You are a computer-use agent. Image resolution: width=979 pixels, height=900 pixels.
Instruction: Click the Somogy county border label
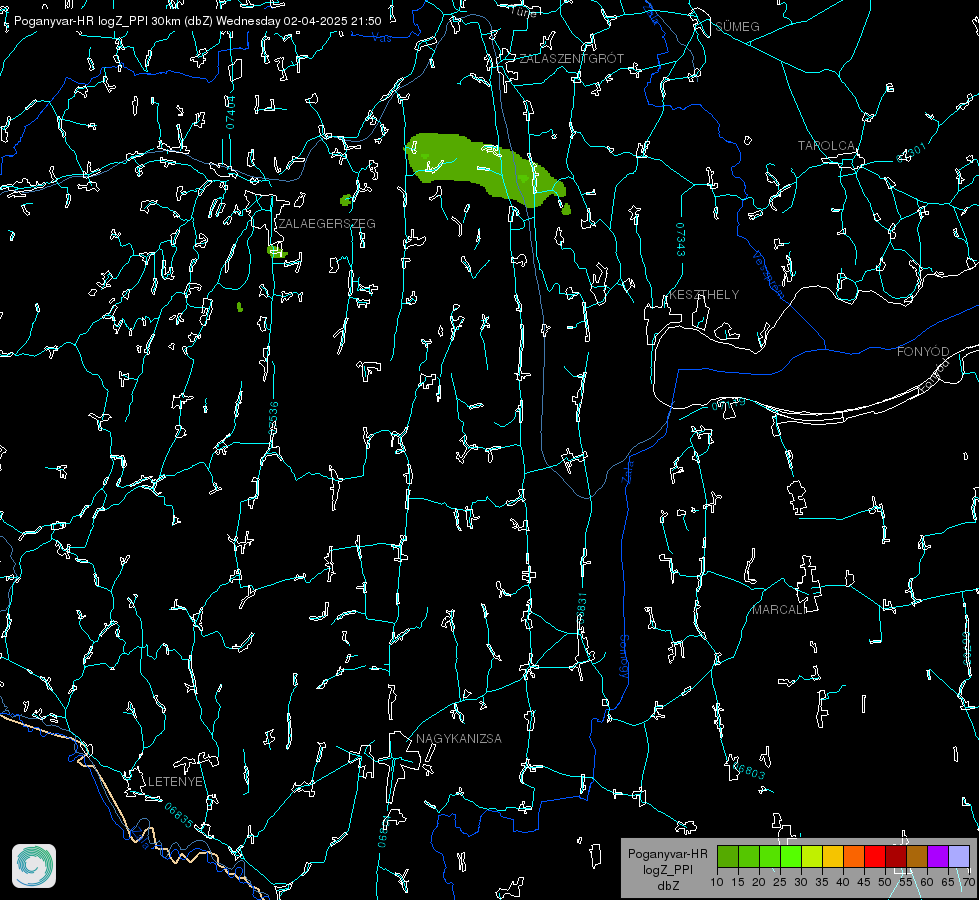tap(623, 656)
